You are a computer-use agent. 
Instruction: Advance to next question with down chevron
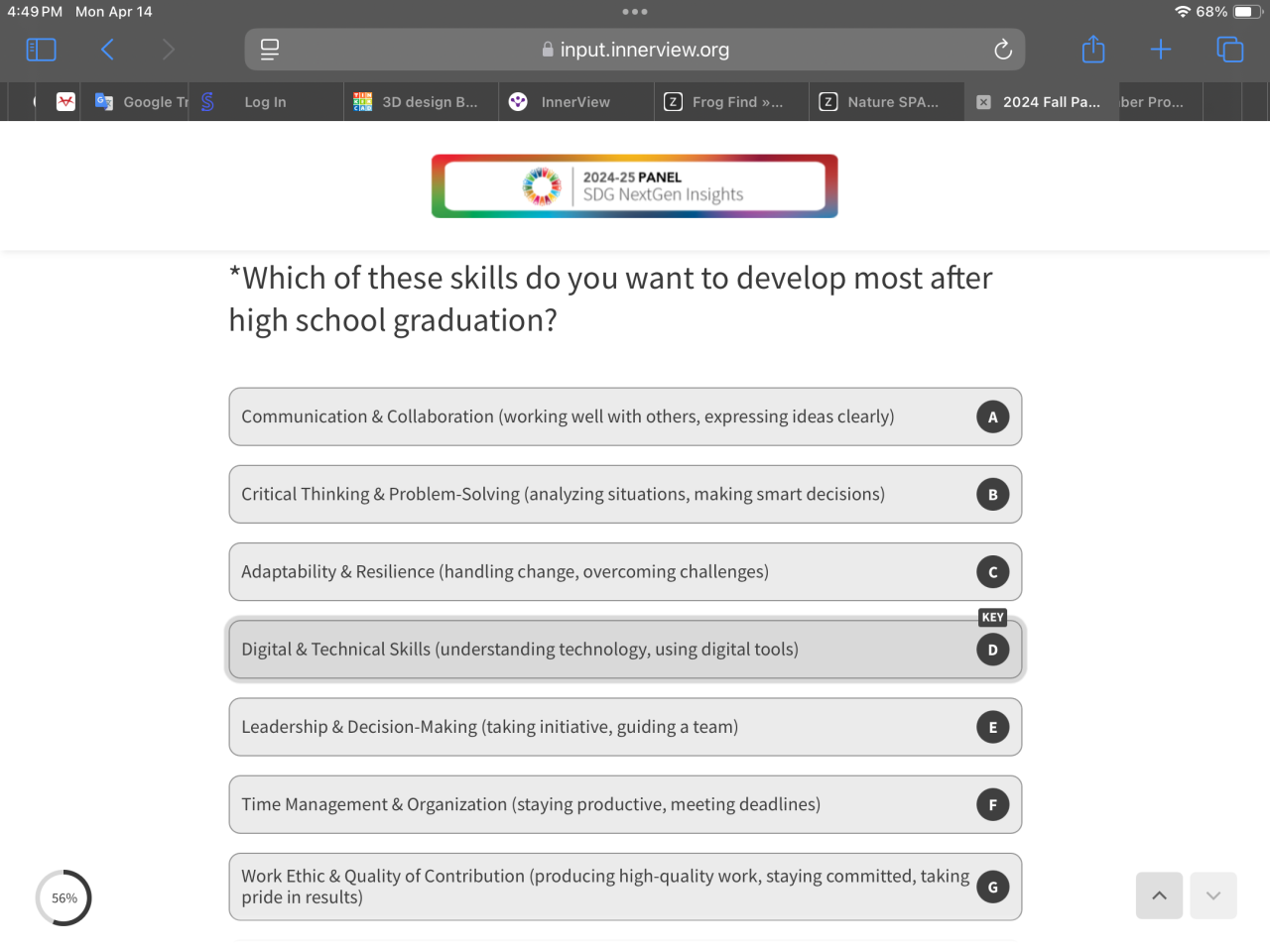1213,895
